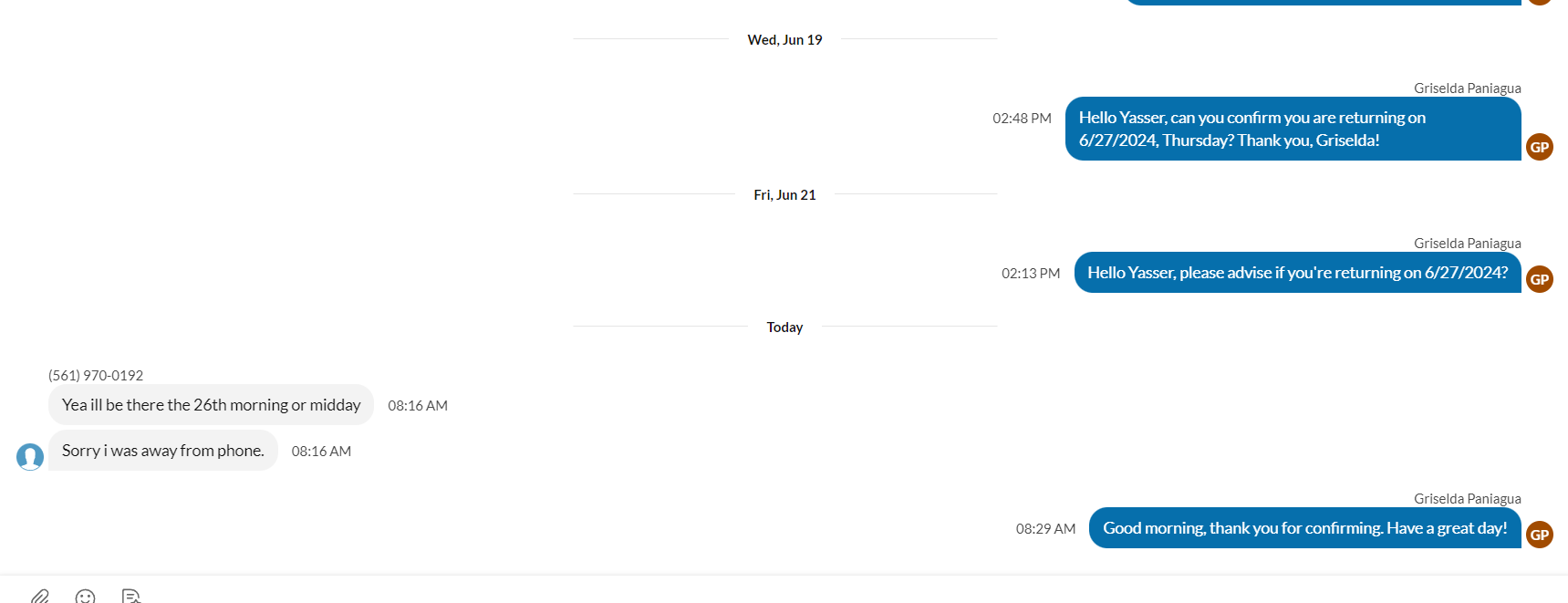Open the saved message templates icon
The image size is (1568, 603).
(131, 597)
